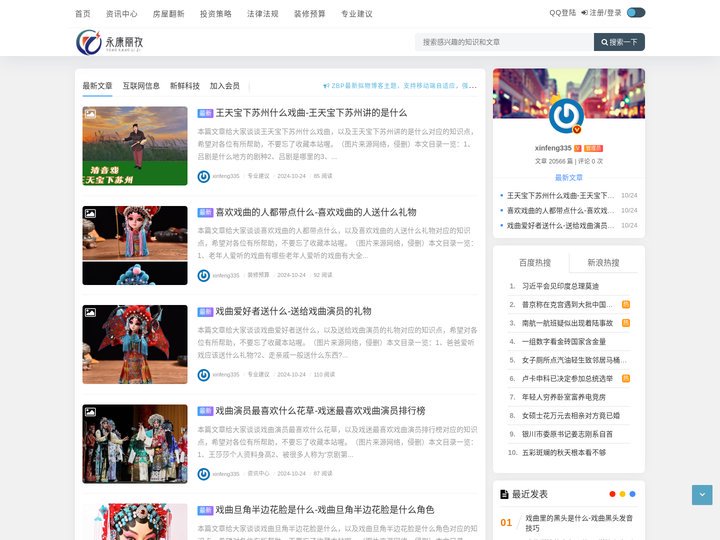Image resolution: width=720 pixels, height=540 pixels.
Task: Open hot search 女子厕所点汽油轻生
Action: [x=574, y=360]
